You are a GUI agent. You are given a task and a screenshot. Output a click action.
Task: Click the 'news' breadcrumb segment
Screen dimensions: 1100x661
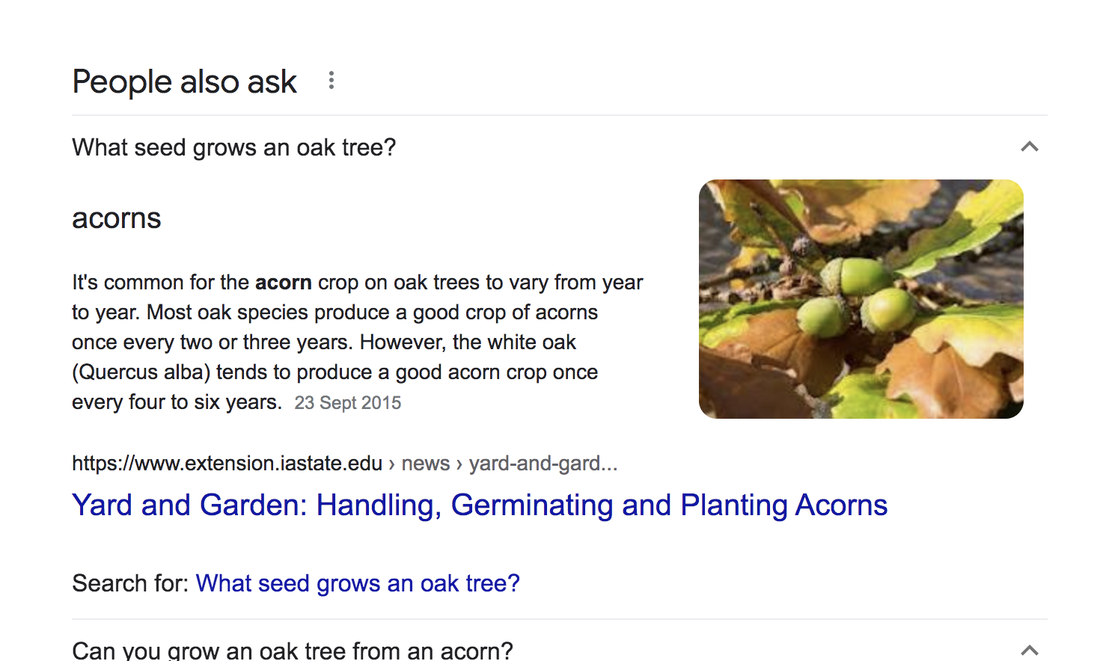pyautogui.click(x=425, y=463)
